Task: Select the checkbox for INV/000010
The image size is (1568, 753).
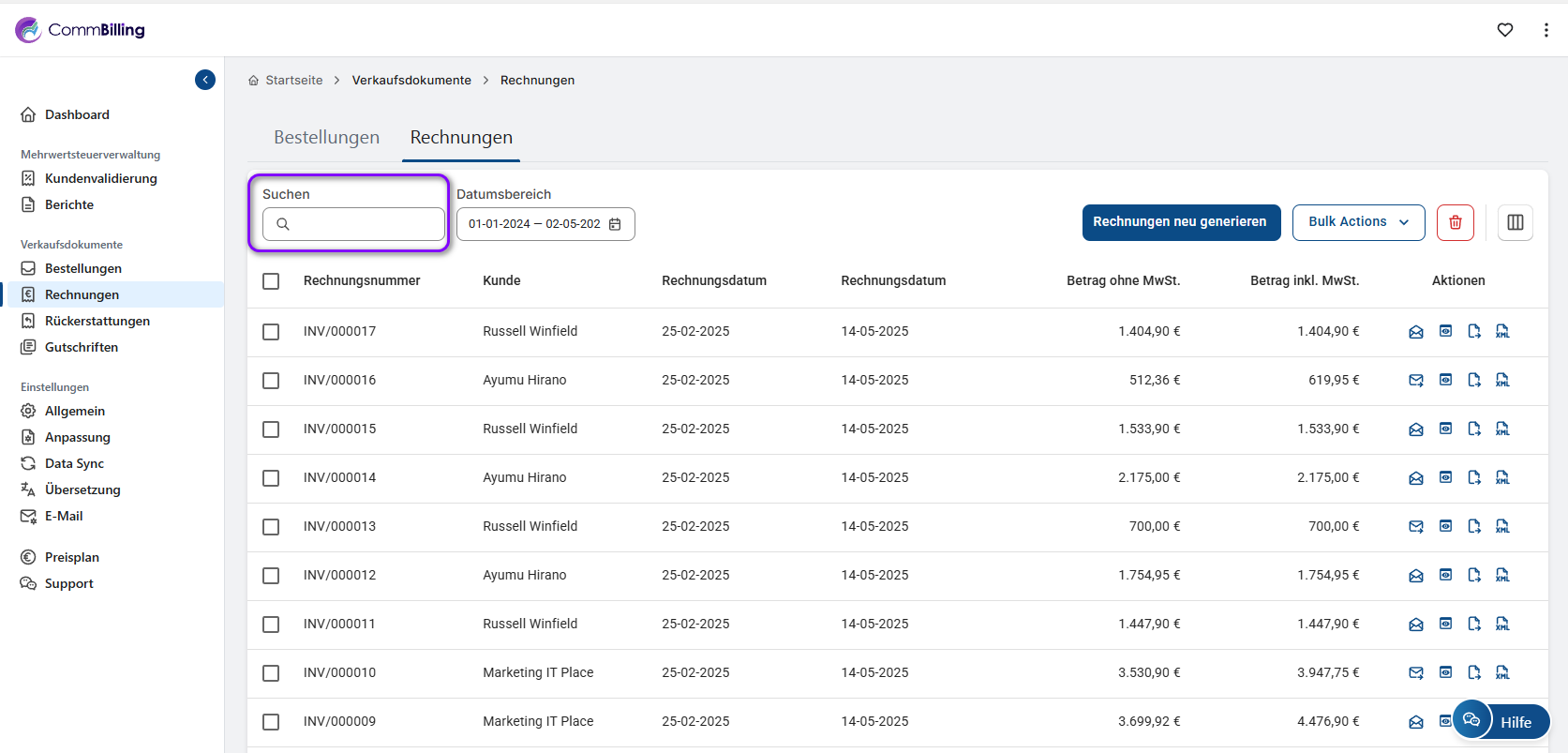Action: (x=271, y=672)
